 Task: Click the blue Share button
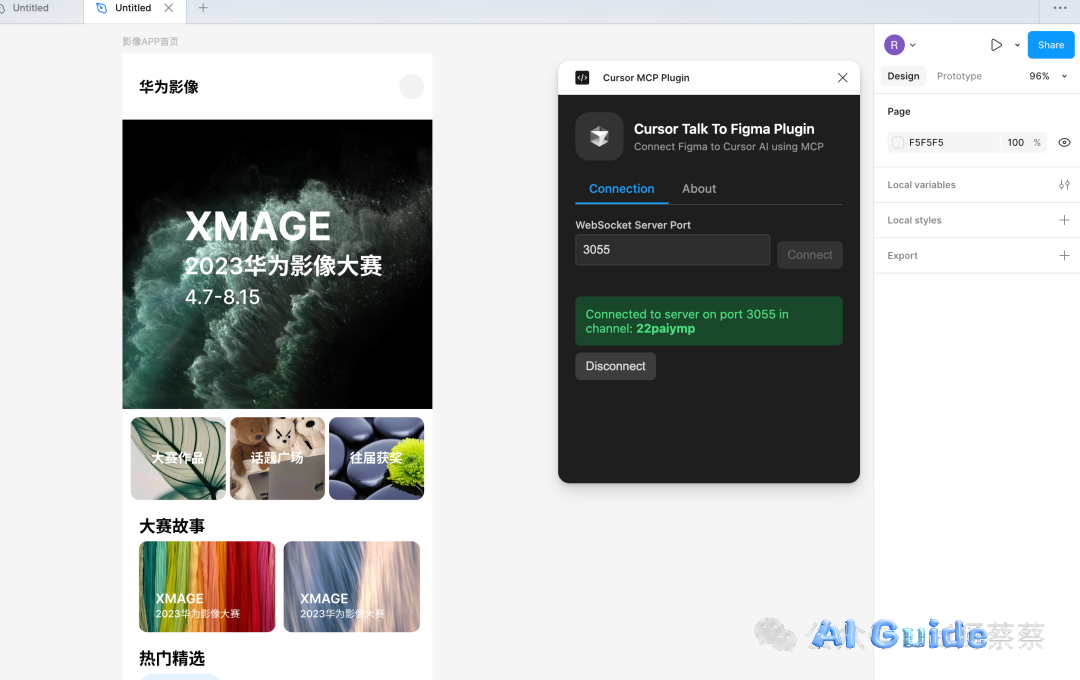coord(1051,45)
